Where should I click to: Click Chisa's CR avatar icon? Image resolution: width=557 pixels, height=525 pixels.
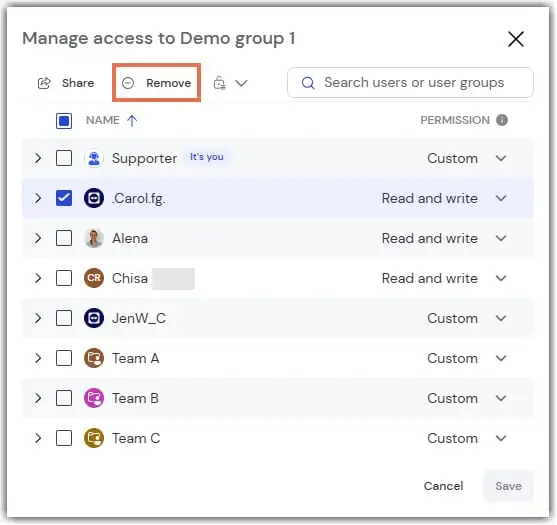coord(94,278)
